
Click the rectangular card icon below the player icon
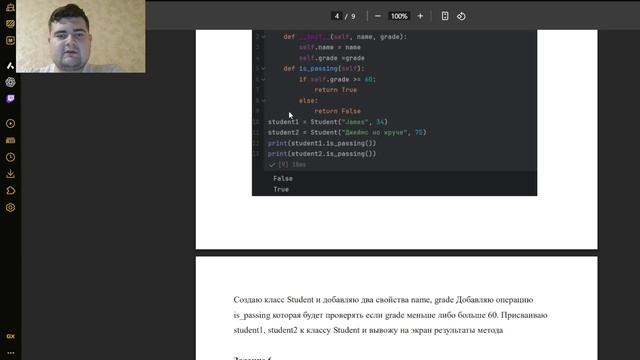(x=11, y=140)
